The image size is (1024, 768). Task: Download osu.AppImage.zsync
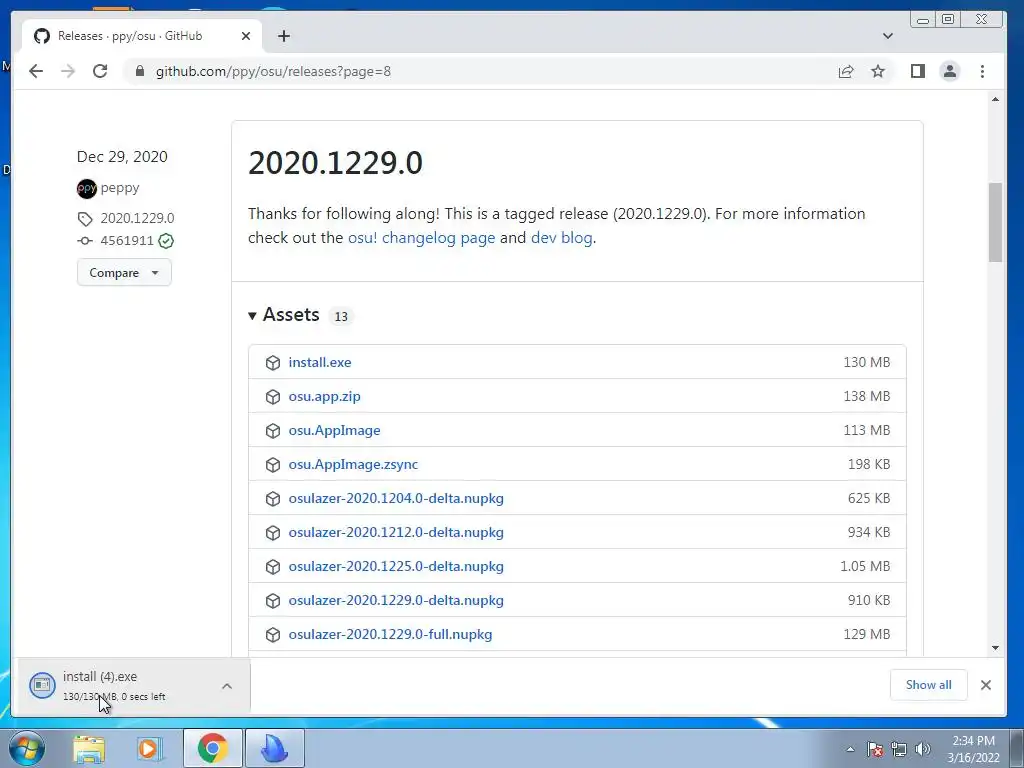pyautogui.click(x=353, y=464)
